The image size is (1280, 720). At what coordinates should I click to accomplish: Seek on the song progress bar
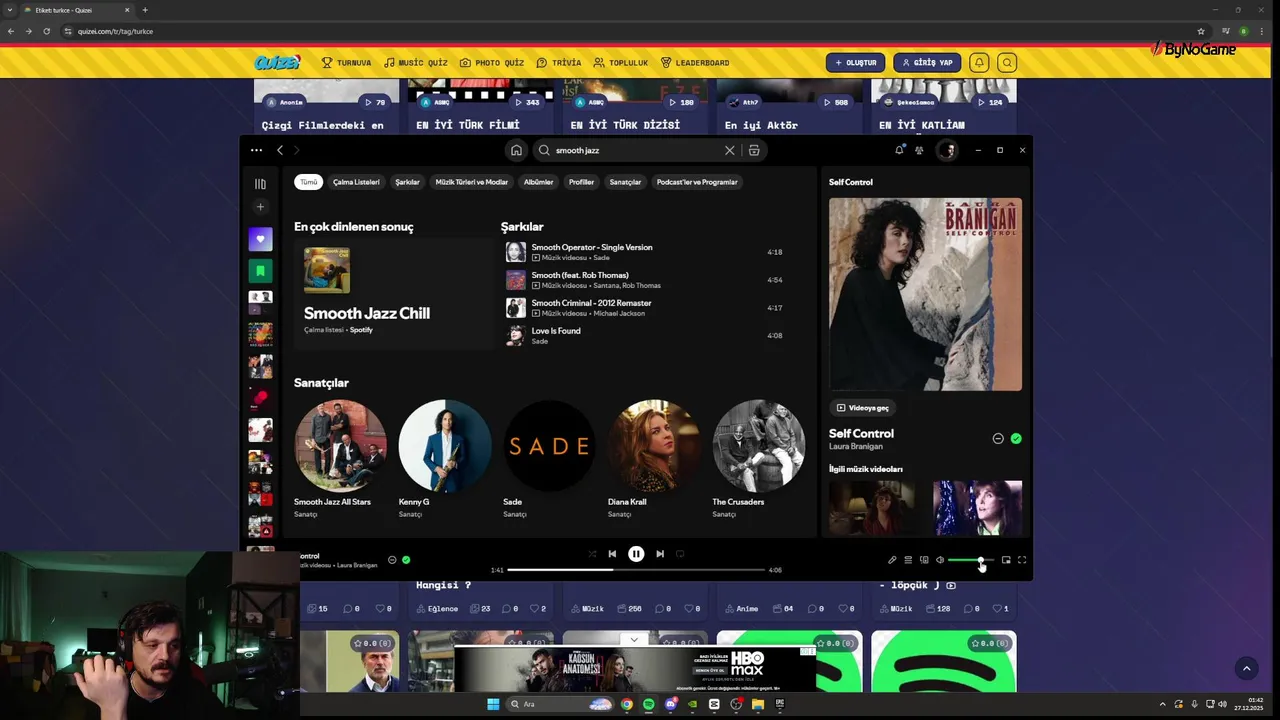[x=636, y=570]
